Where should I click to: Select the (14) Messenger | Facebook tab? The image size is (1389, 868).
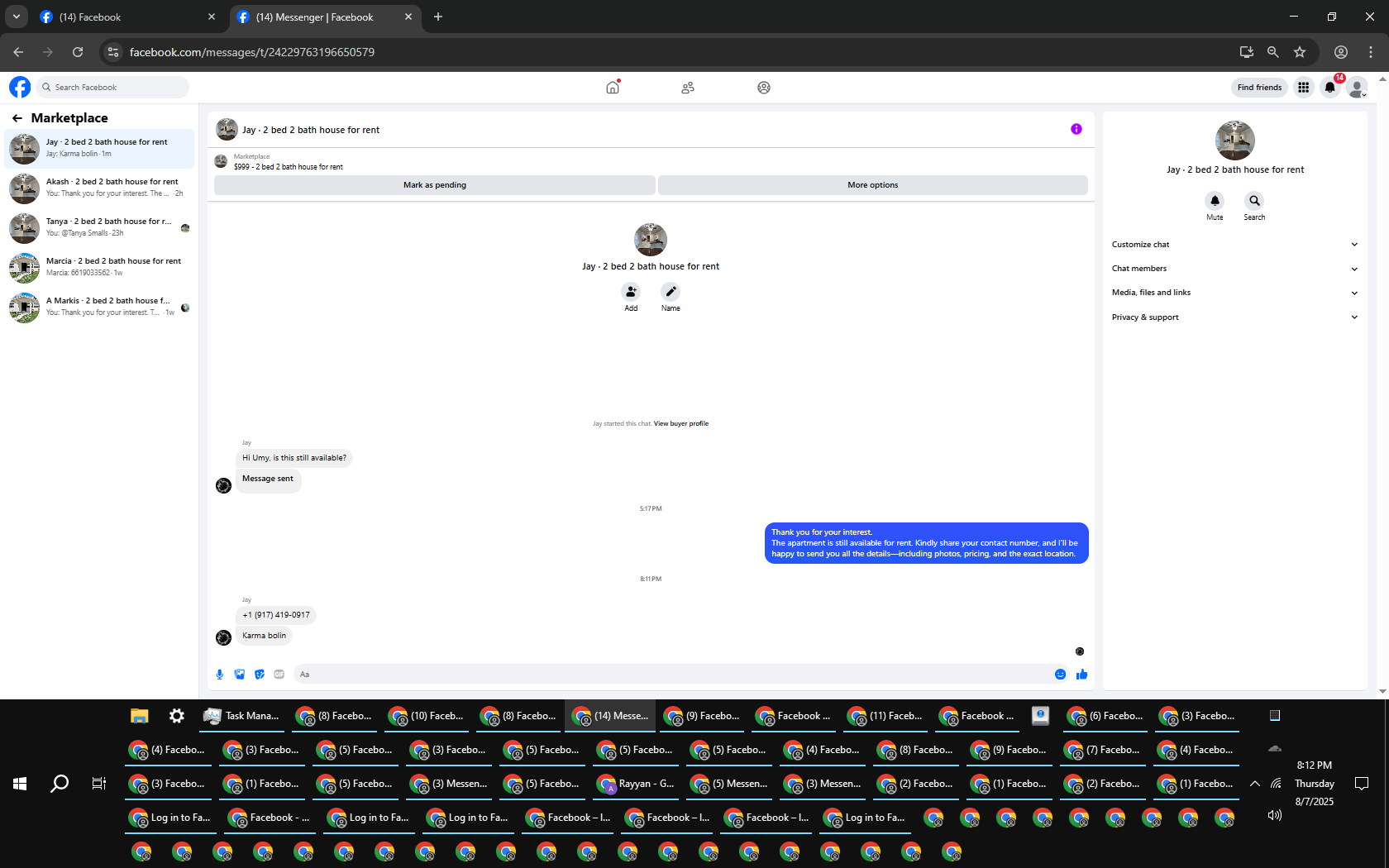click(x=325, y=17)
